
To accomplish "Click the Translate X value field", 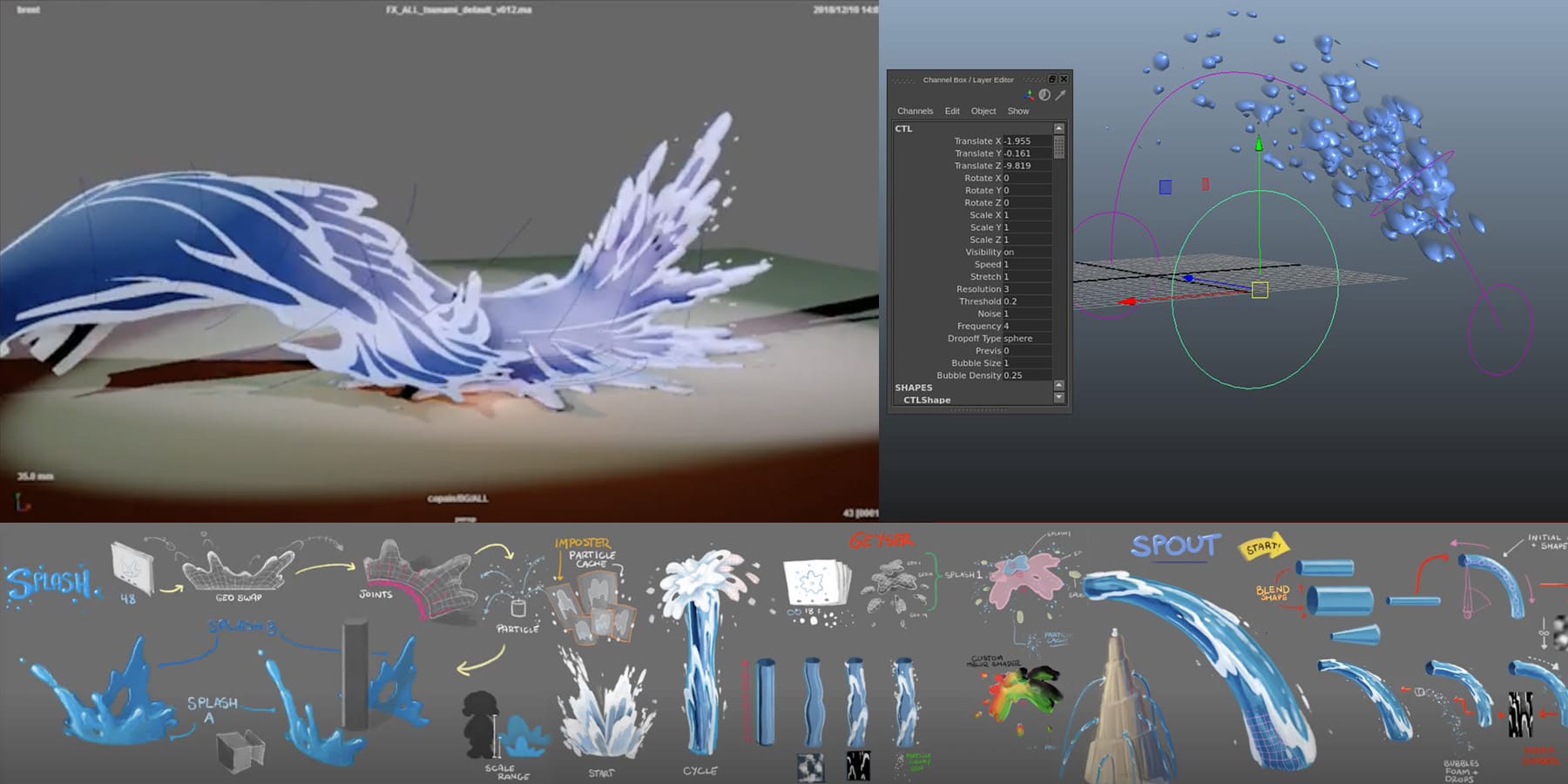I will pos(1027,140).
